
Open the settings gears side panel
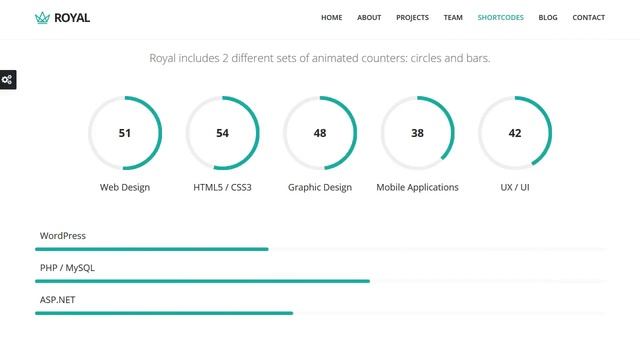(8, 80)
